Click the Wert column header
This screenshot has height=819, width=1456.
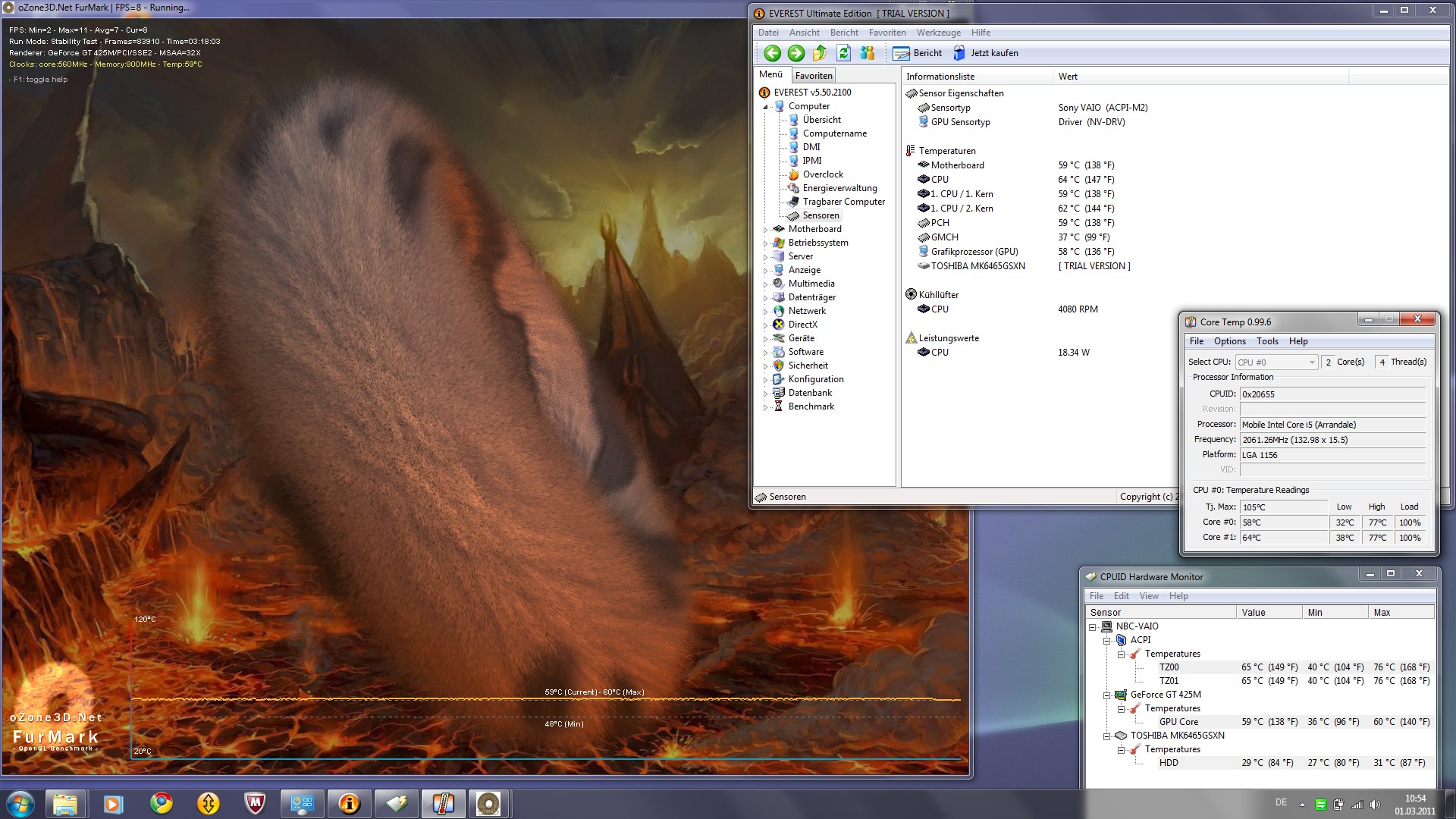pos(1068,77)
